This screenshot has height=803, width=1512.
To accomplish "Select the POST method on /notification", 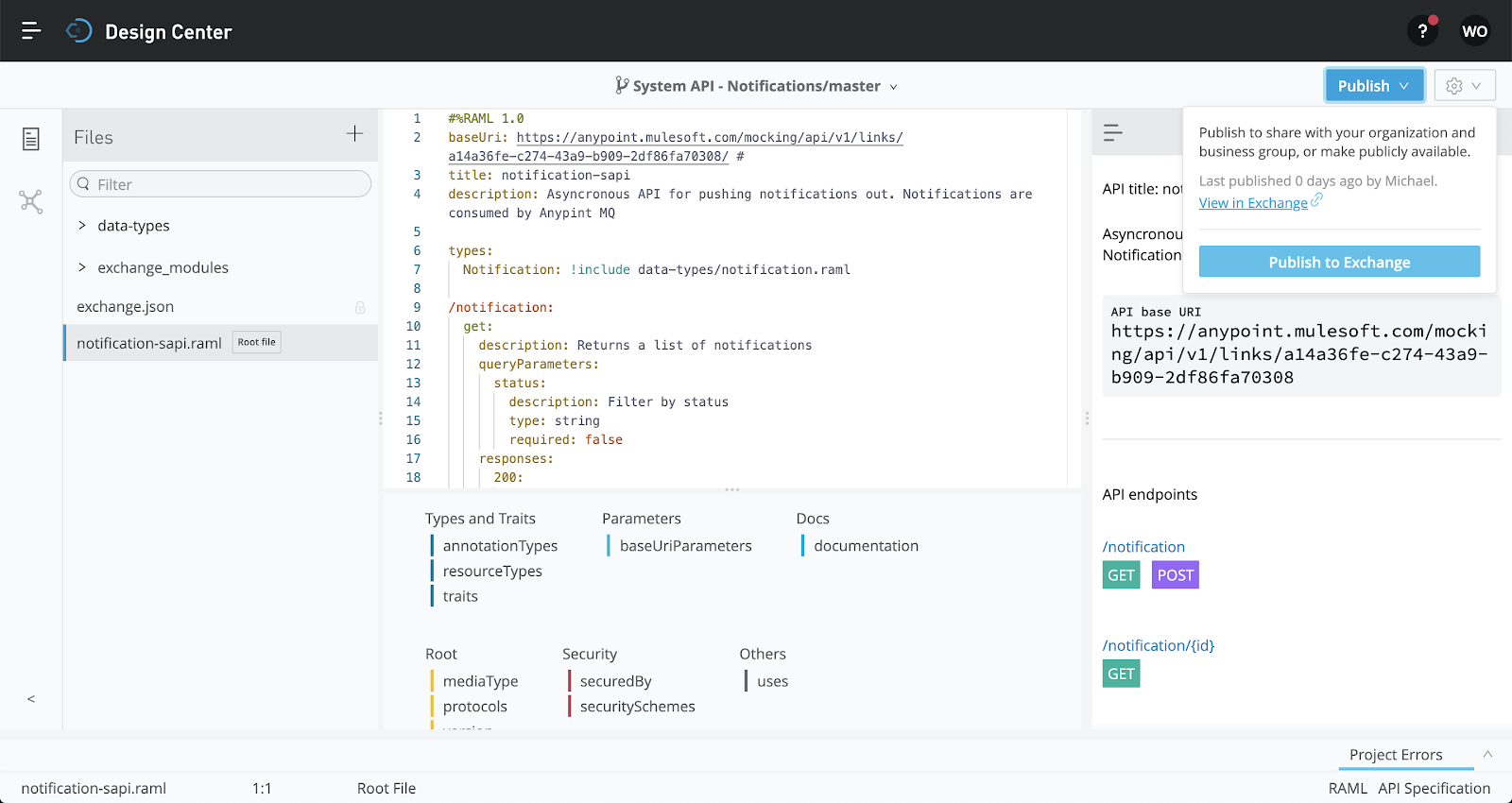I will [x=1175, y=575].
